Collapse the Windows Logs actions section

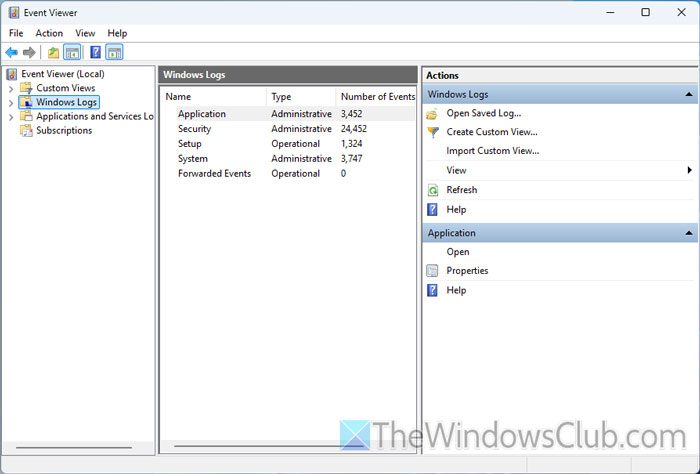(x=689, y=95)
